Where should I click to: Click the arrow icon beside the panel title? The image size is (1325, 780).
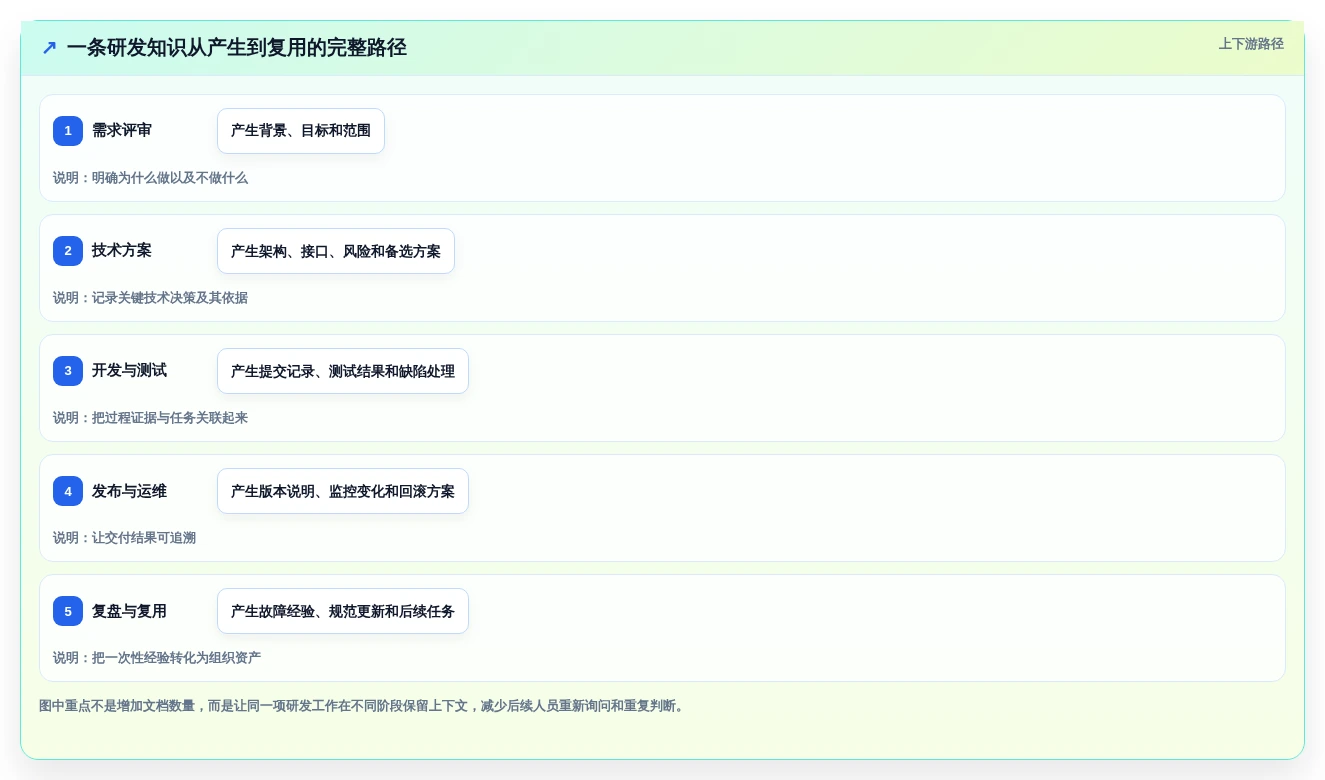[x=49, y=47]
